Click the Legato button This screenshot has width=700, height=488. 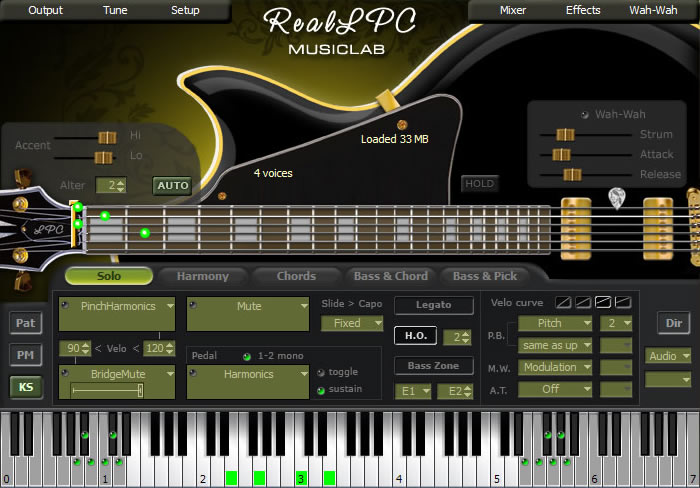point(433,305)
